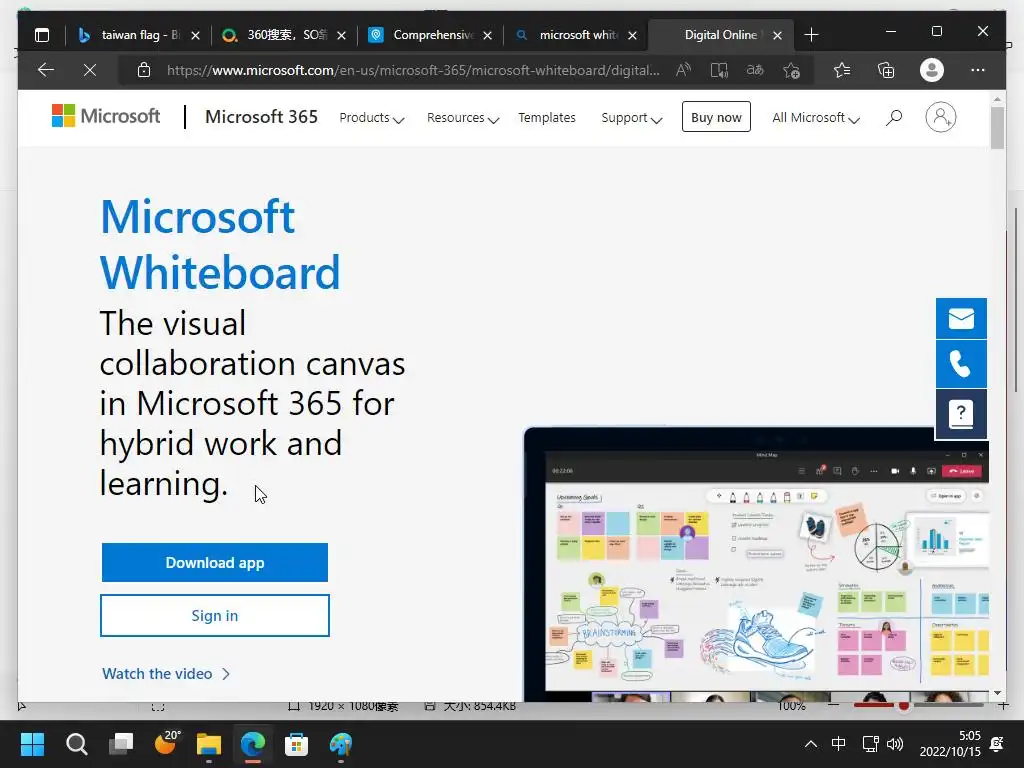Image resolution: width=1024 pixels, height=768 pixels.
Task: Open the Paint app on taskbar
Action: click(x=341, y=744)
